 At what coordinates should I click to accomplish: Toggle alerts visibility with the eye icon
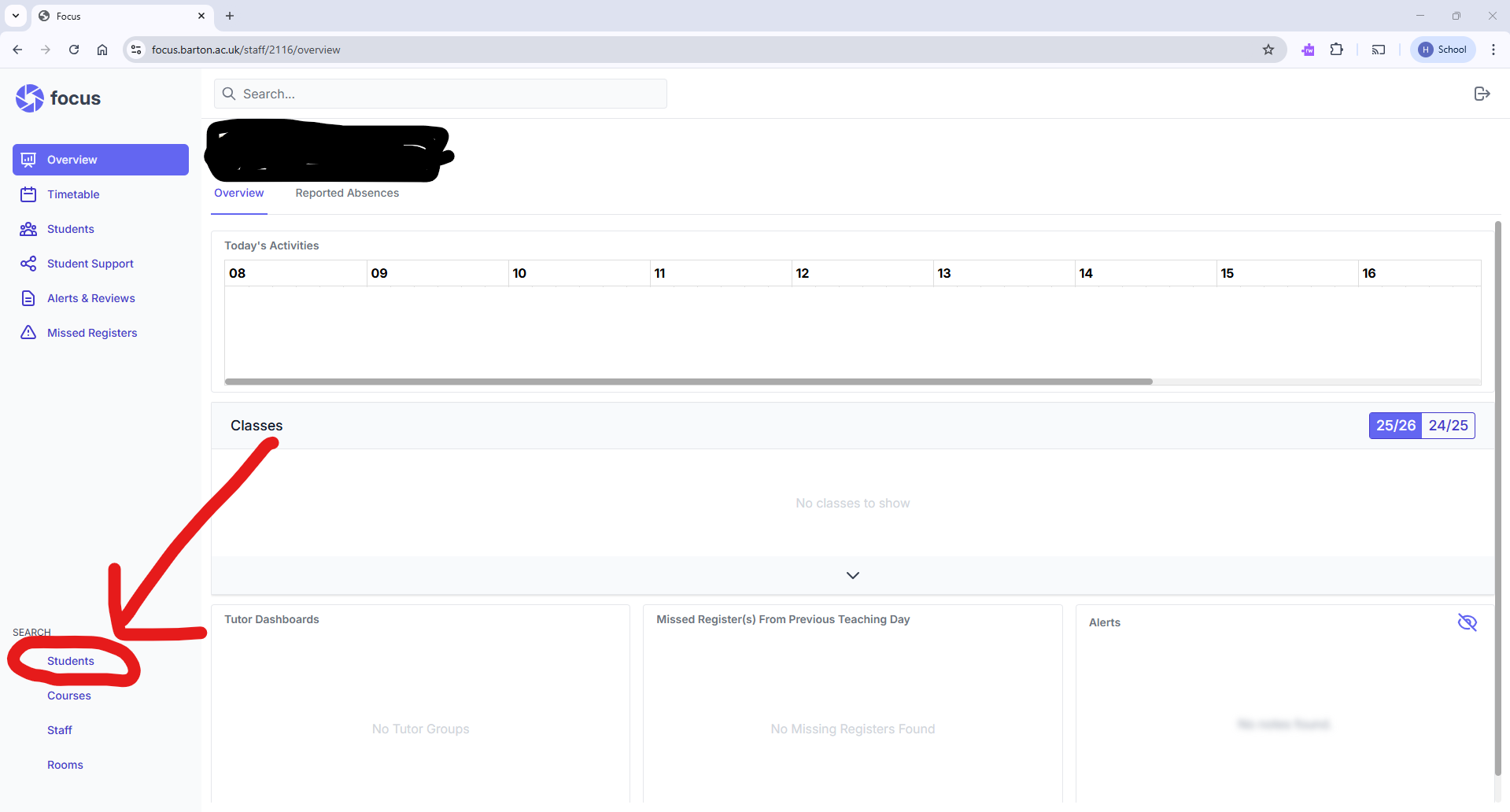[1467, 622]
